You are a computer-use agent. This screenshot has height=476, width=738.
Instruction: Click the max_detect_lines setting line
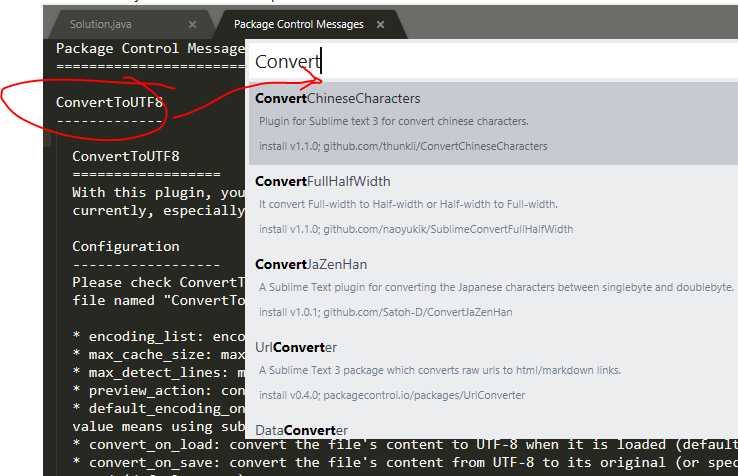point(159,372)
